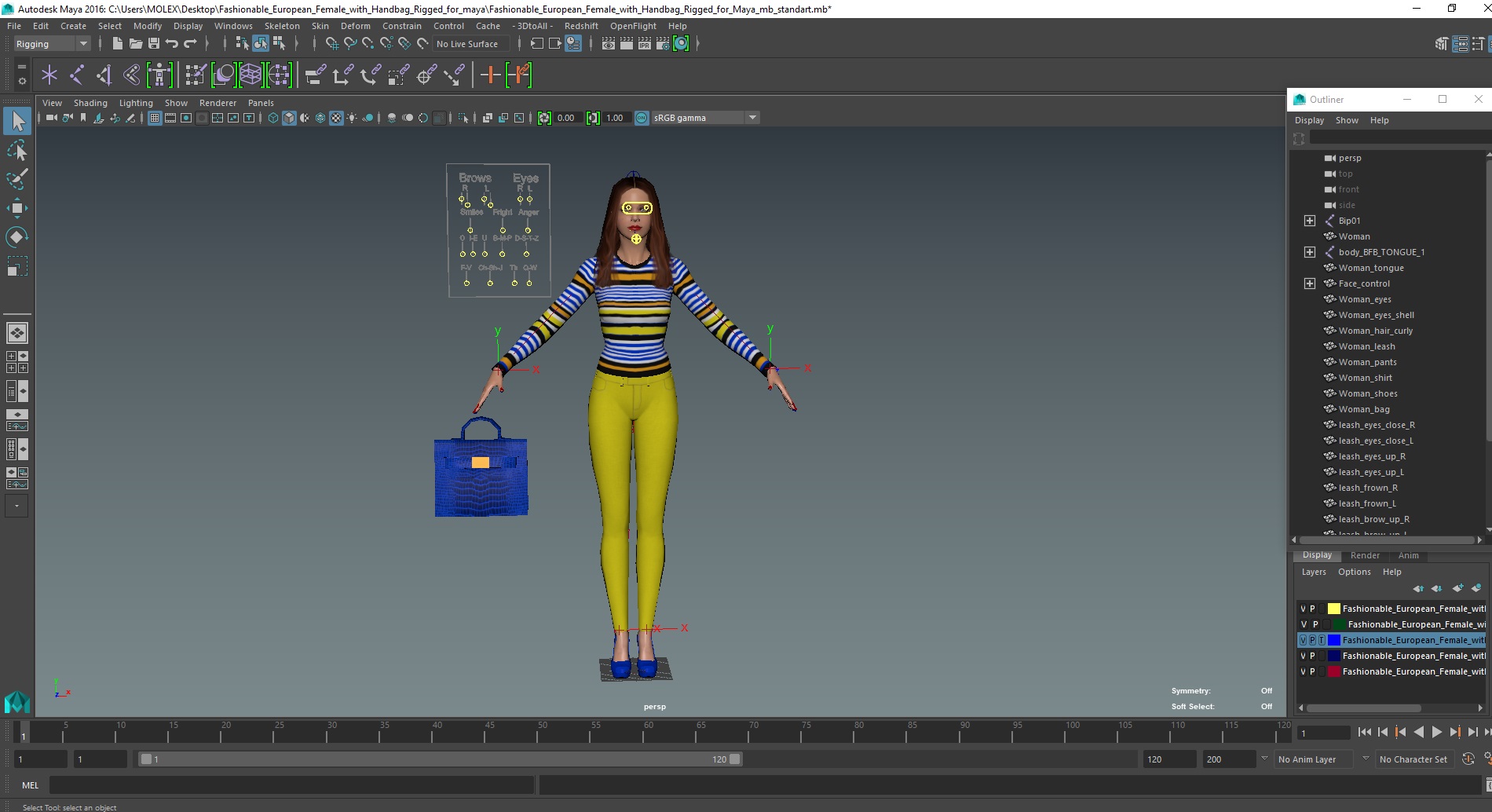Switch to the Render layer tab

point(1365,555)
